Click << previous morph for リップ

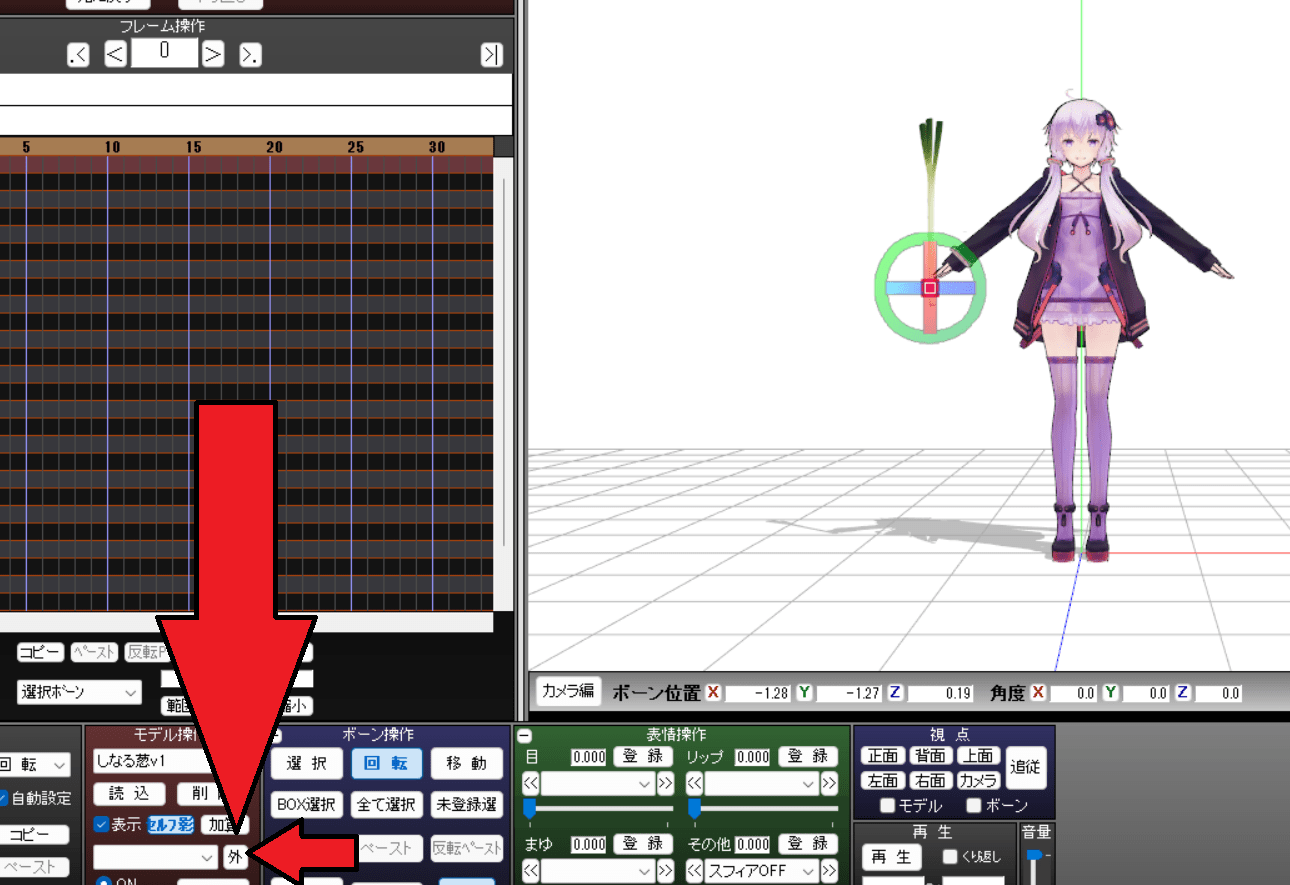point(695,784)
